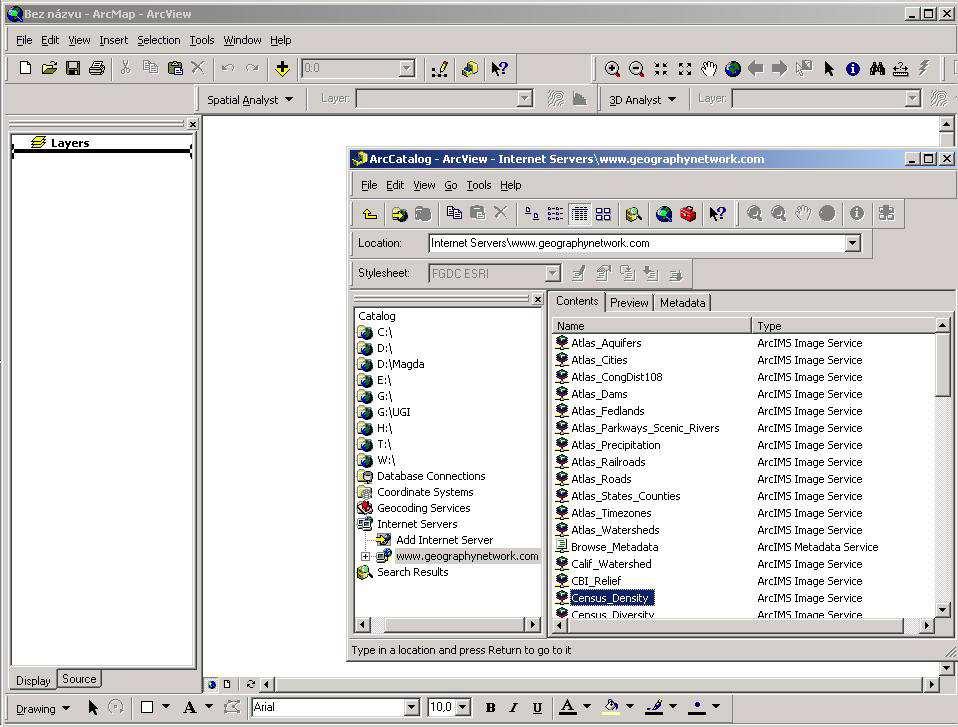The image size is (958, 727).
Task: Open ArcMap Insert menu
Action: pyautogui.click(x=114, y=40)
